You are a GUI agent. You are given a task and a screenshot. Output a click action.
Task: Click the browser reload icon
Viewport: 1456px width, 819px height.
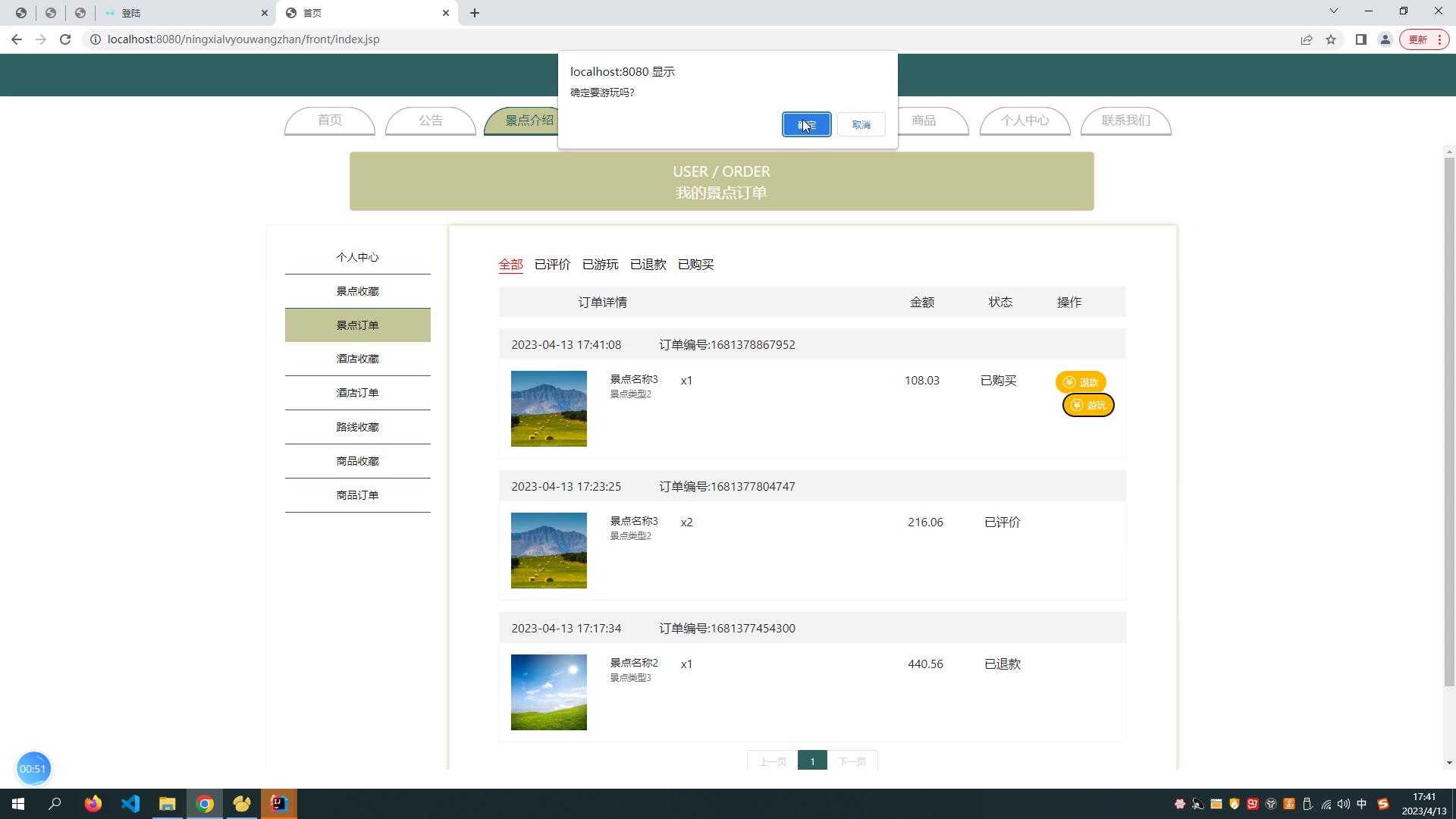(x=65, y=39)
